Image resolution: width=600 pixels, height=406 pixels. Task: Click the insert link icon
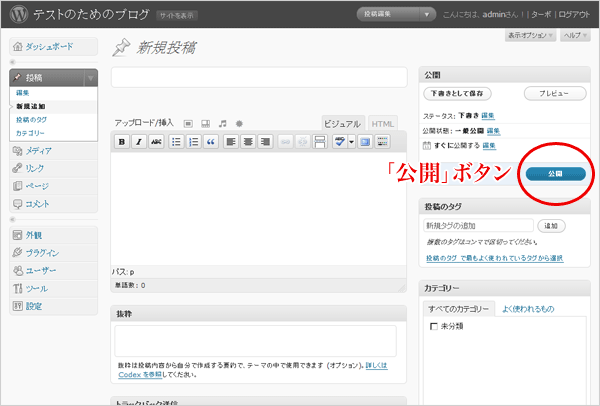285,142
